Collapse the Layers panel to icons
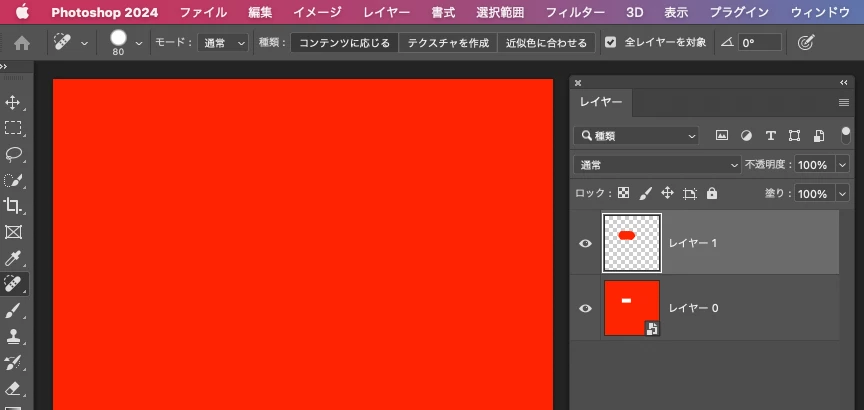The height and width of the screenshot is (410, 864). [844, 83]
